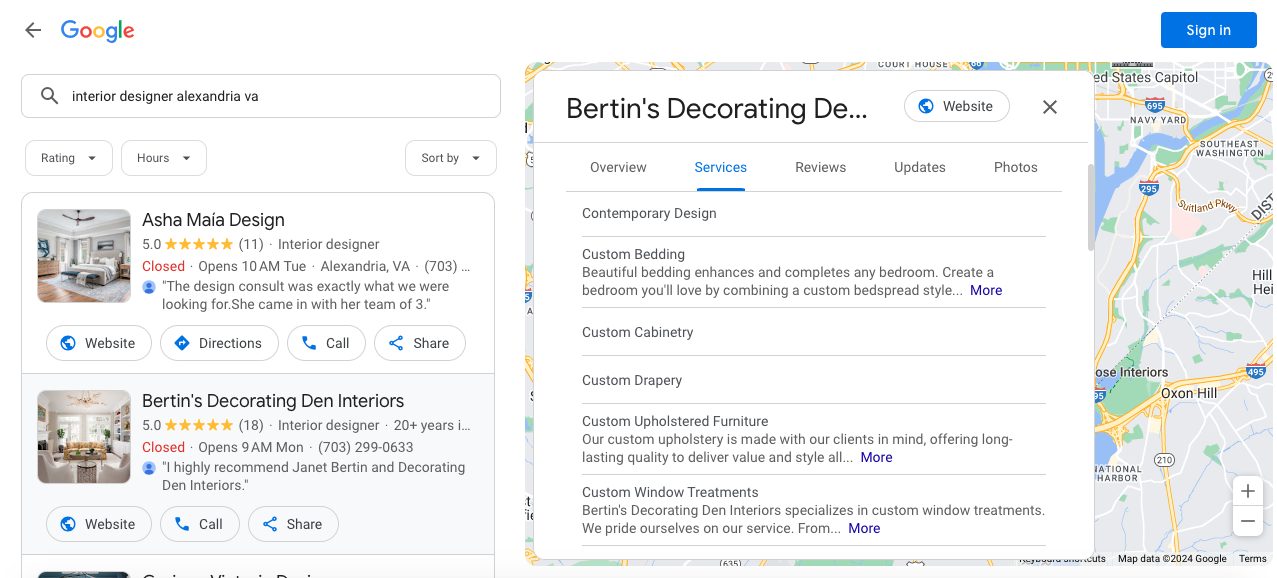Call Asha Maia Design
The width and height of the screenshot is (1277, 578).
click(x=326, y=343)
